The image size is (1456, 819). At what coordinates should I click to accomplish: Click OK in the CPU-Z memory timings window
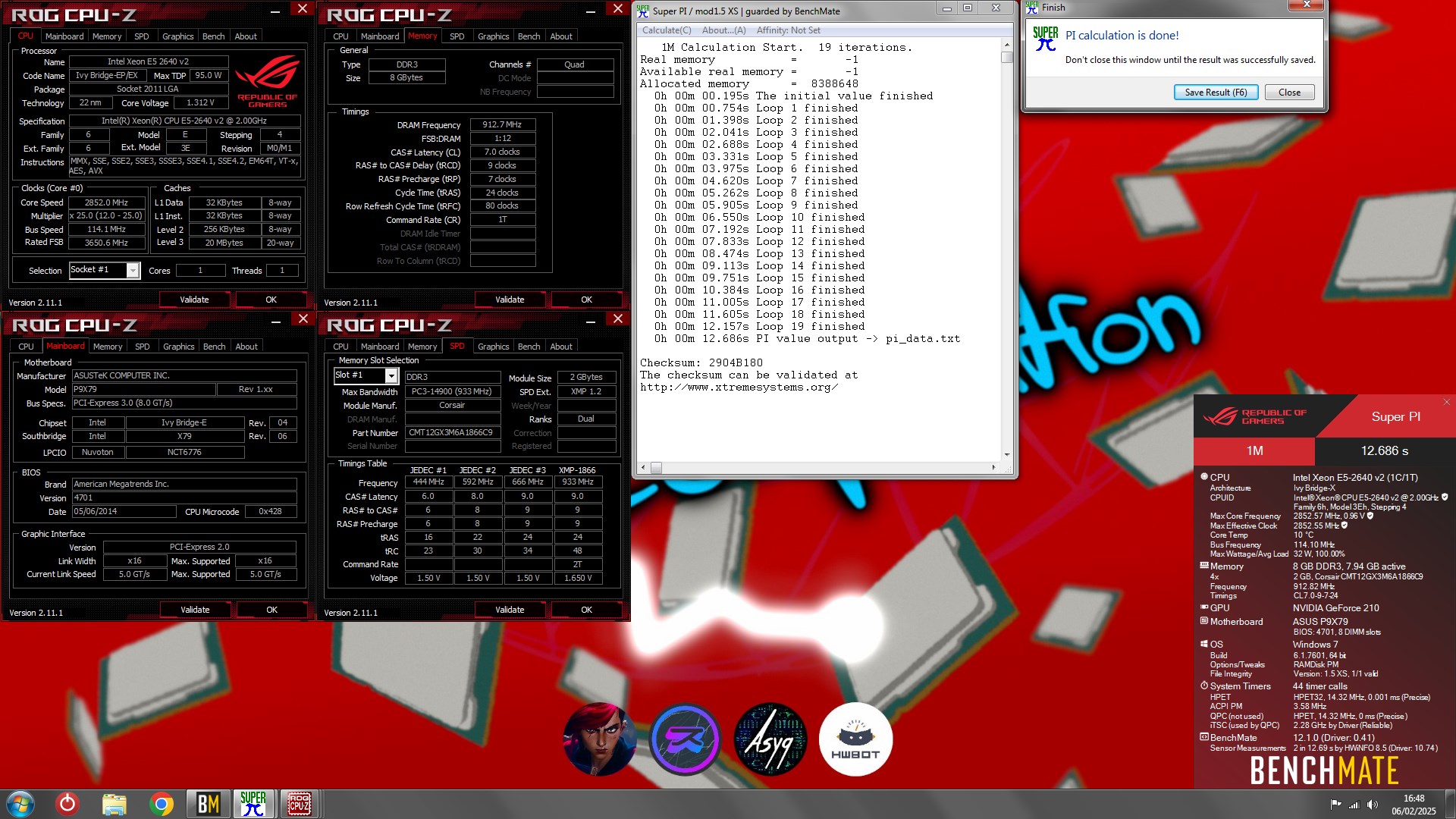click(x=586, y=300)
